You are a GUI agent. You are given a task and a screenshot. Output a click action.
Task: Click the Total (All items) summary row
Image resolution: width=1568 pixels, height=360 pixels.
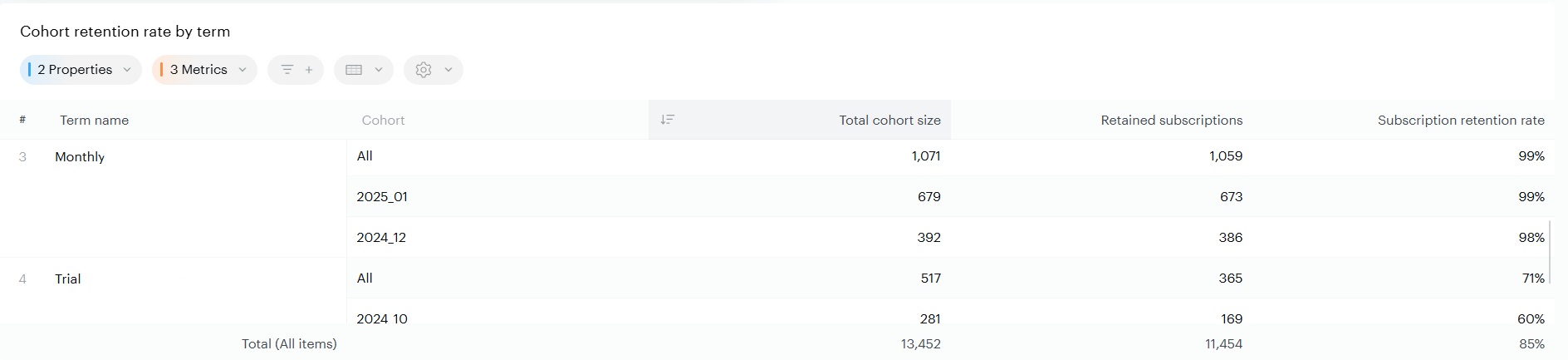pyautogui.click(x=289, y=344)
